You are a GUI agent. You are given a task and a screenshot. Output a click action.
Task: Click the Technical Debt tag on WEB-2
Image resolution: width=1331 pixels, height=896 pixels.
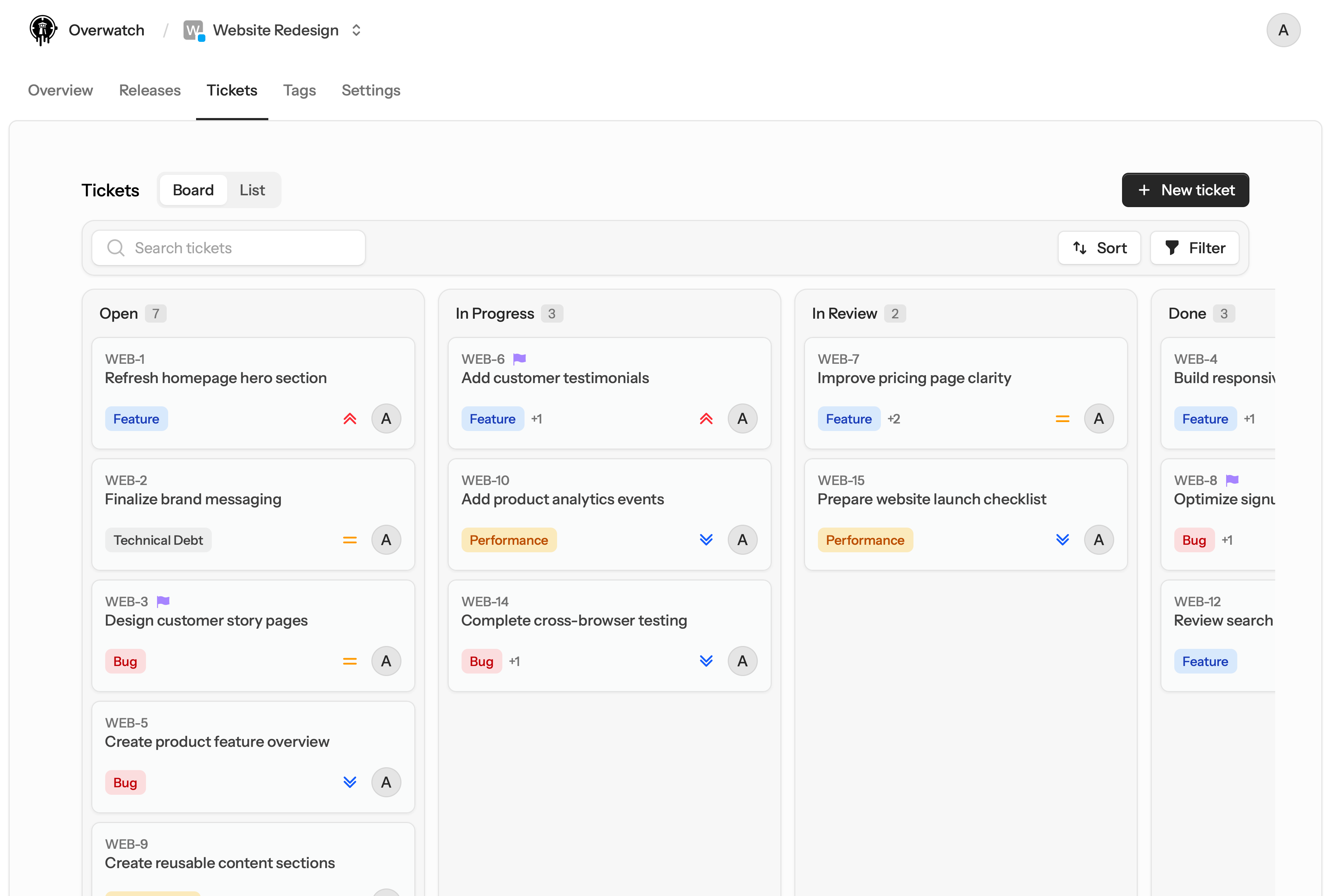tap(158, 540)
